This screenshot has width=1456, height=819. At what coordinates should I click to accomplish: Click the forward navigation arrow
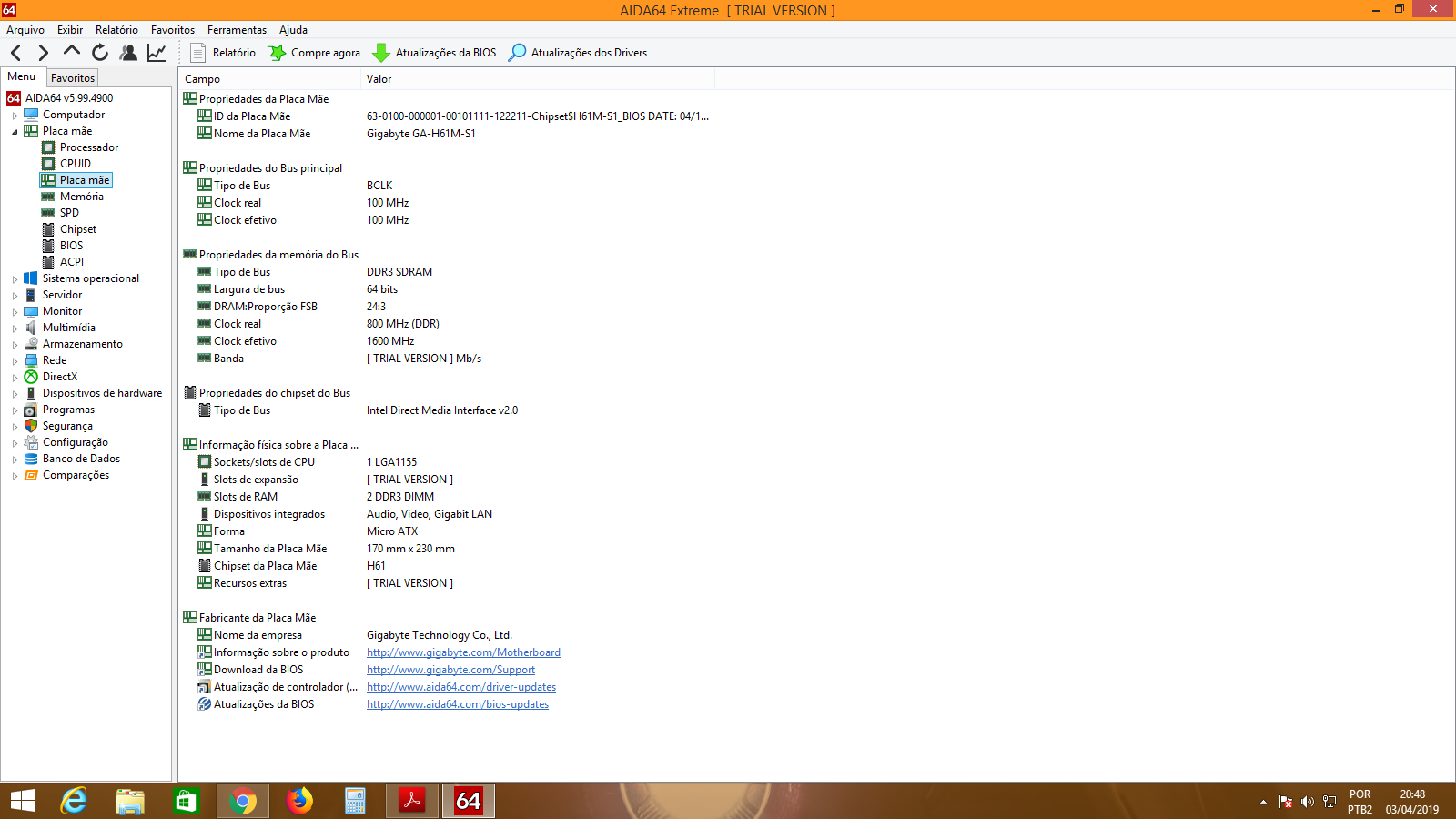coord(43,53)
